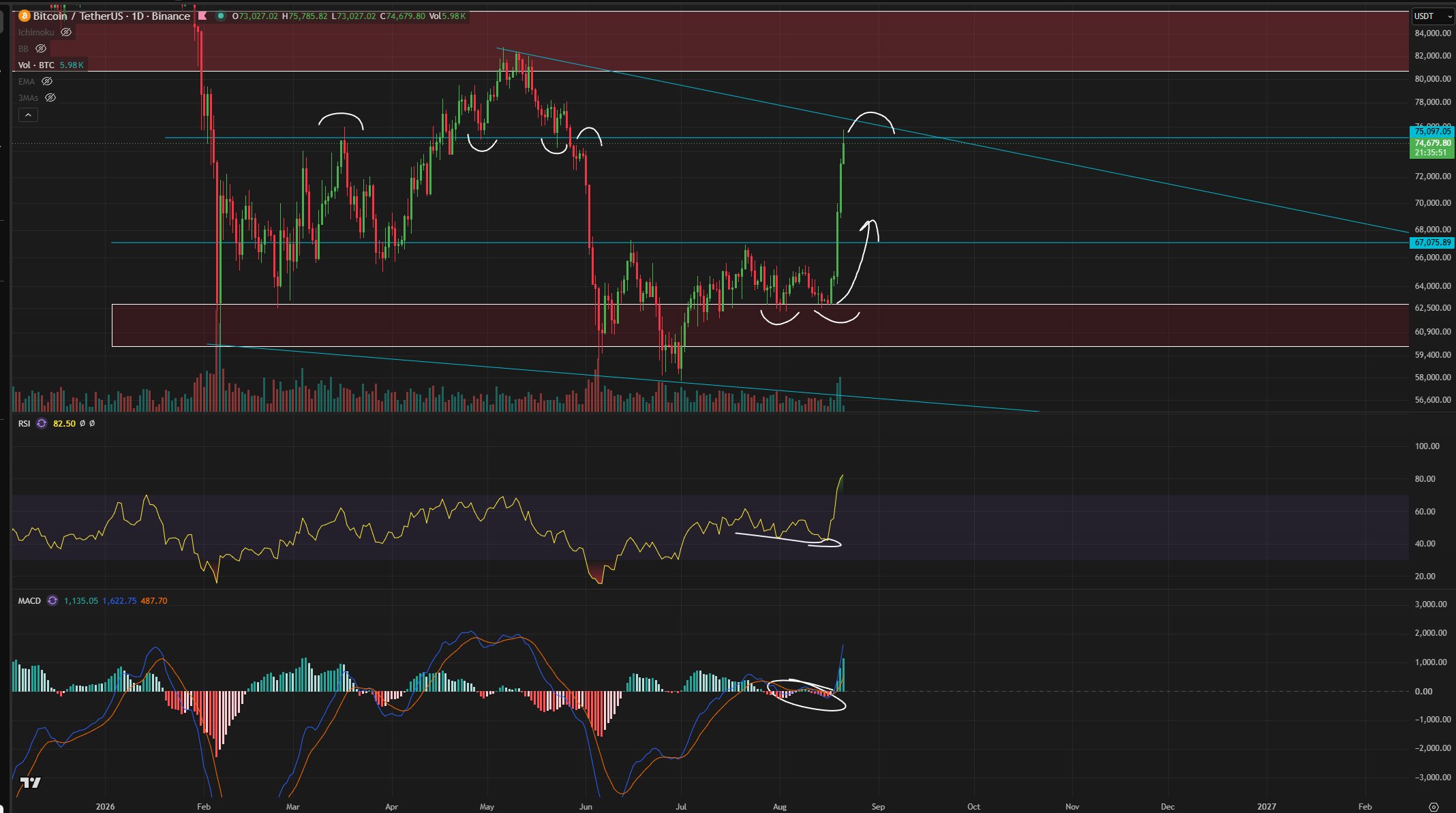This screenshot has height=813, width=1456.
Task: Click the green market status dot
Action: click(220, 16)
